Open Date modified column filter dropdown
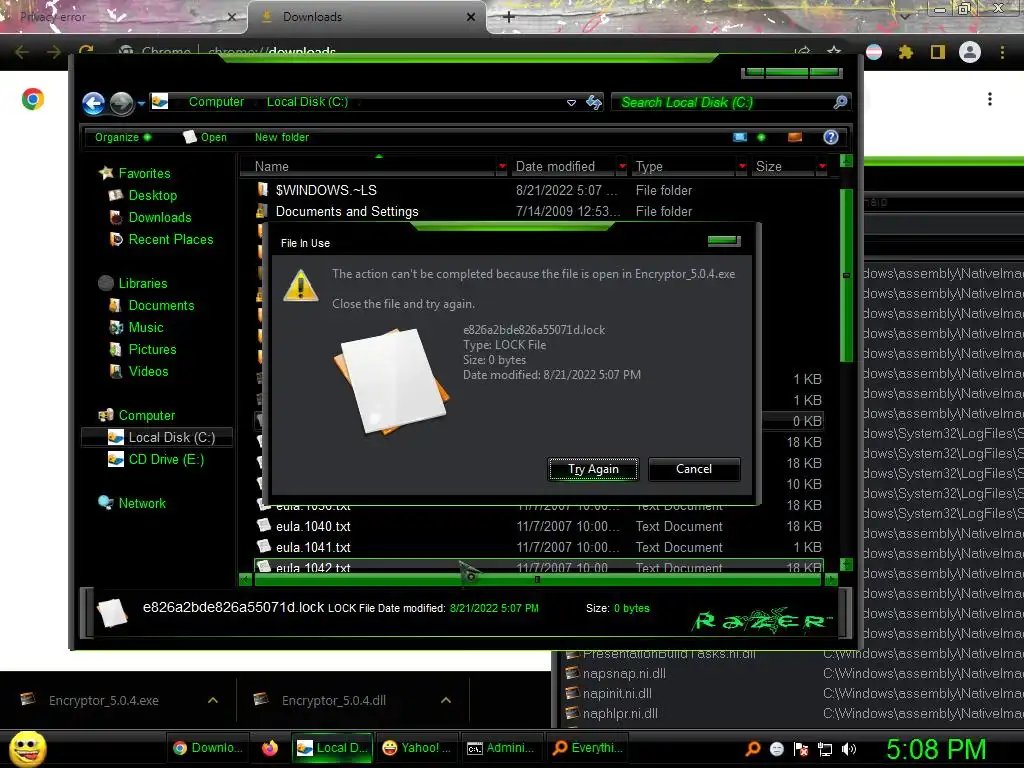 point(622,167)
